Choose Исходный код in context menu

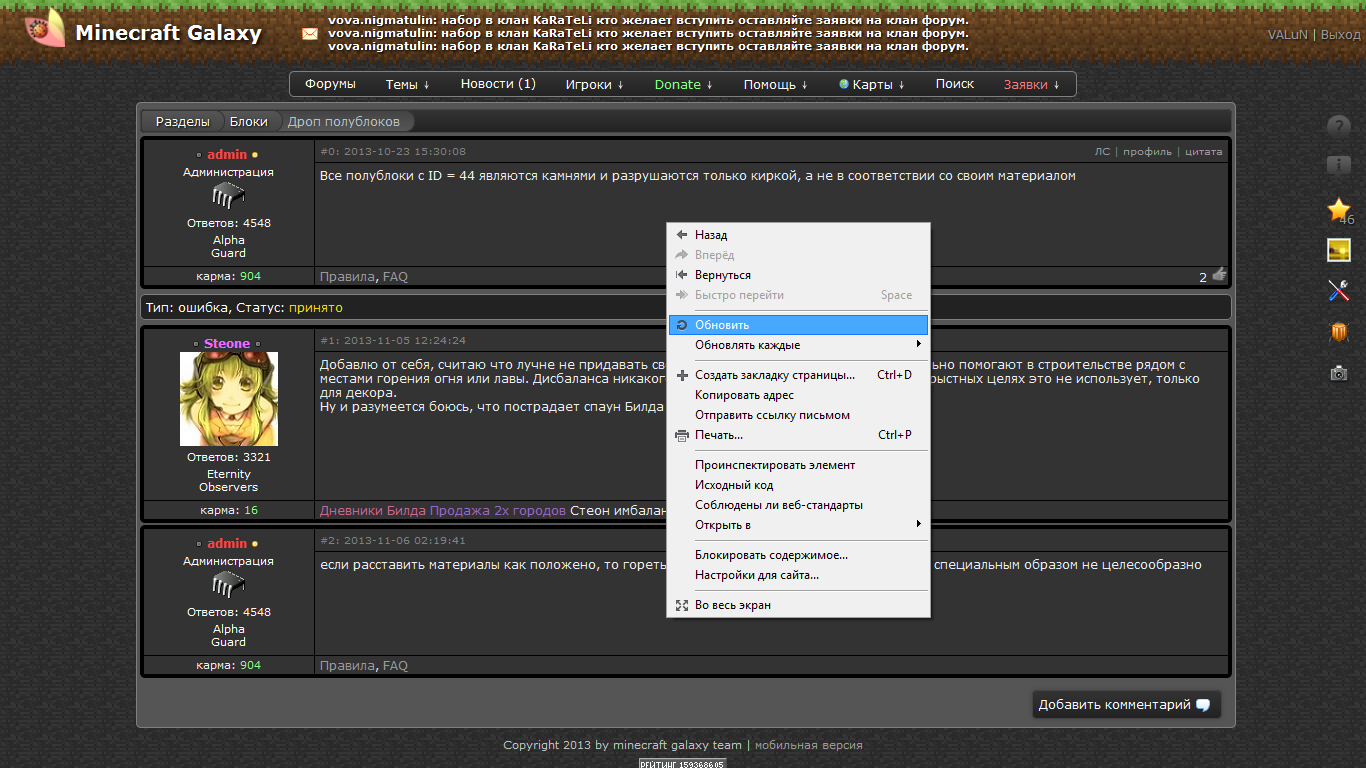(x=798, y=485)
